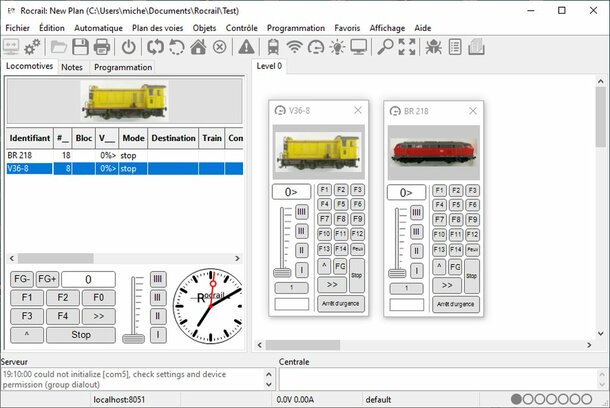Click >> direction in BR 218 throttle

pyautogui.click(x=447, y=285)
